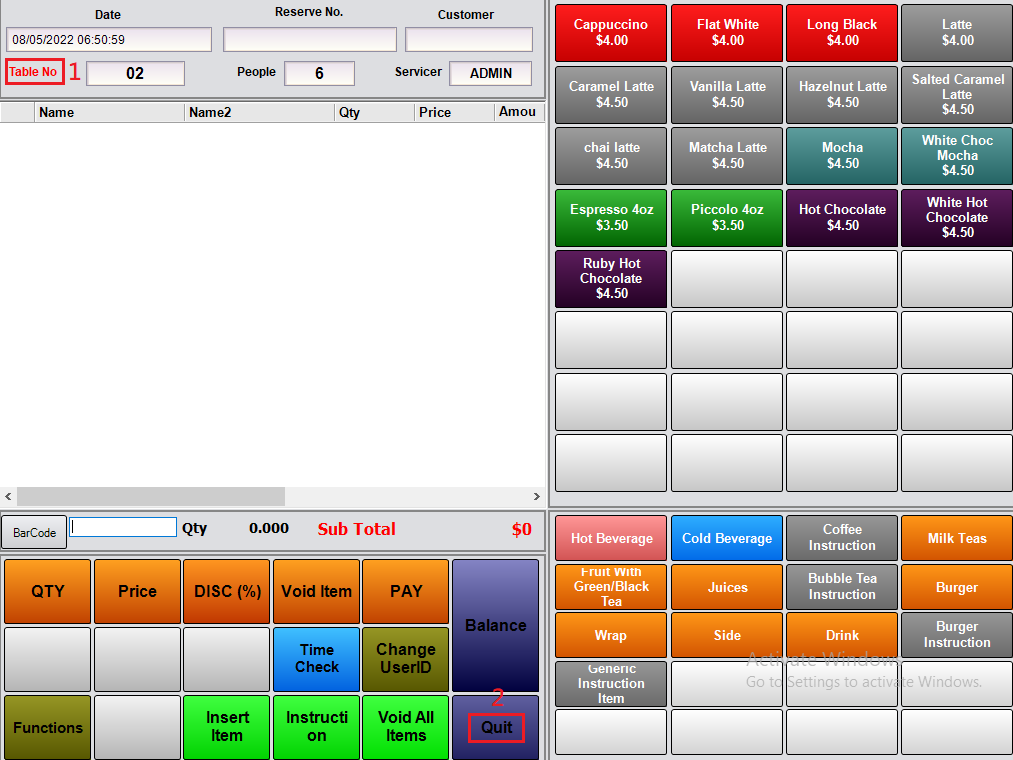Image resolution: width=1013 pixels, height=760 pixels.
Task: Add Hazelnut Latte to order
Action: 842,94
